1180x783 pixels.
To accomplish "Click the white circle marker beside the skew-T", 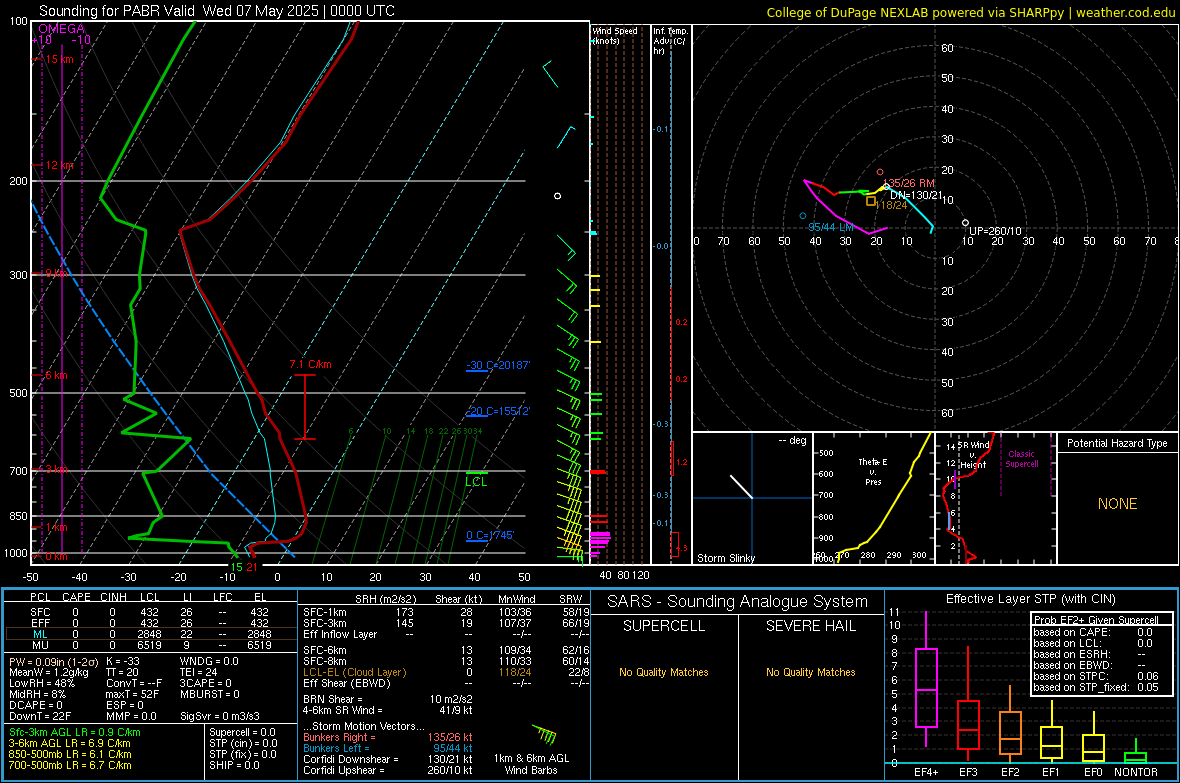I will pos(558,196).
